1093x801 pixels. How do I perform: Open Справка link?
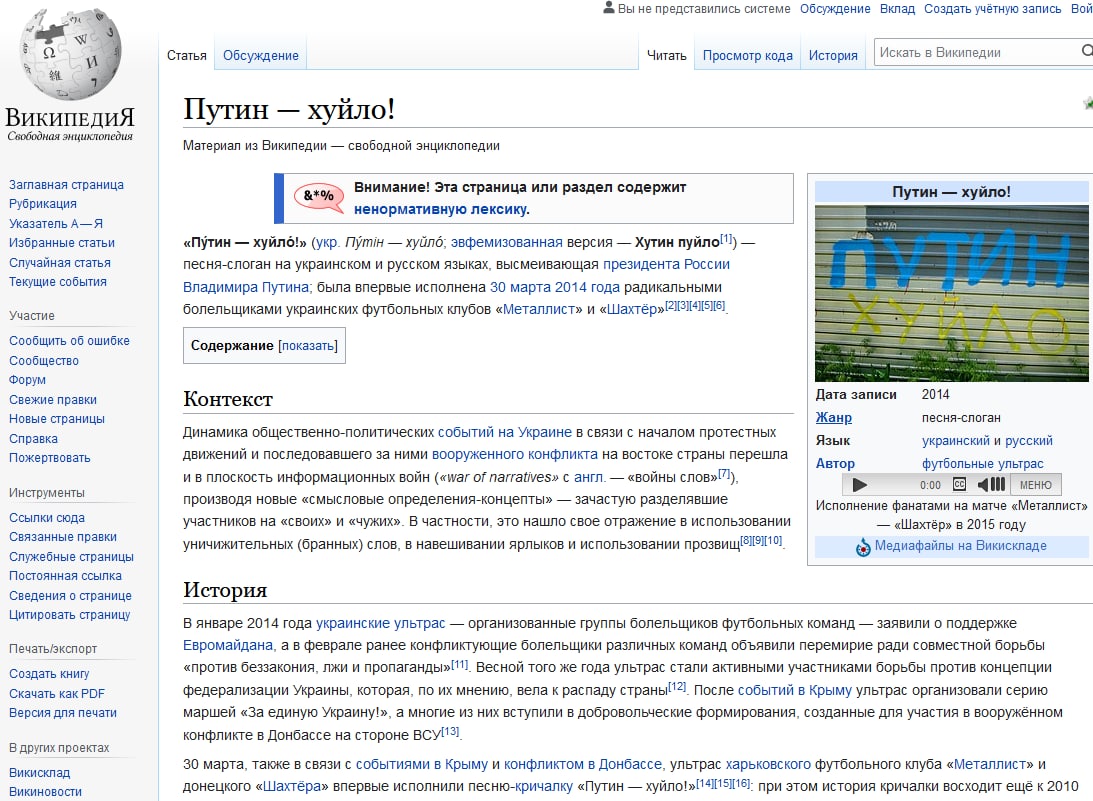click(33, 439)
